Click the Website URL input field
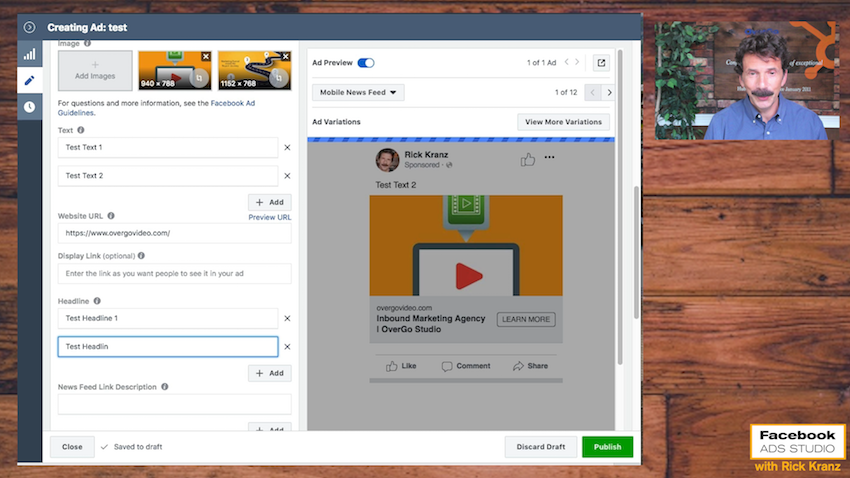 click(175, 233)
